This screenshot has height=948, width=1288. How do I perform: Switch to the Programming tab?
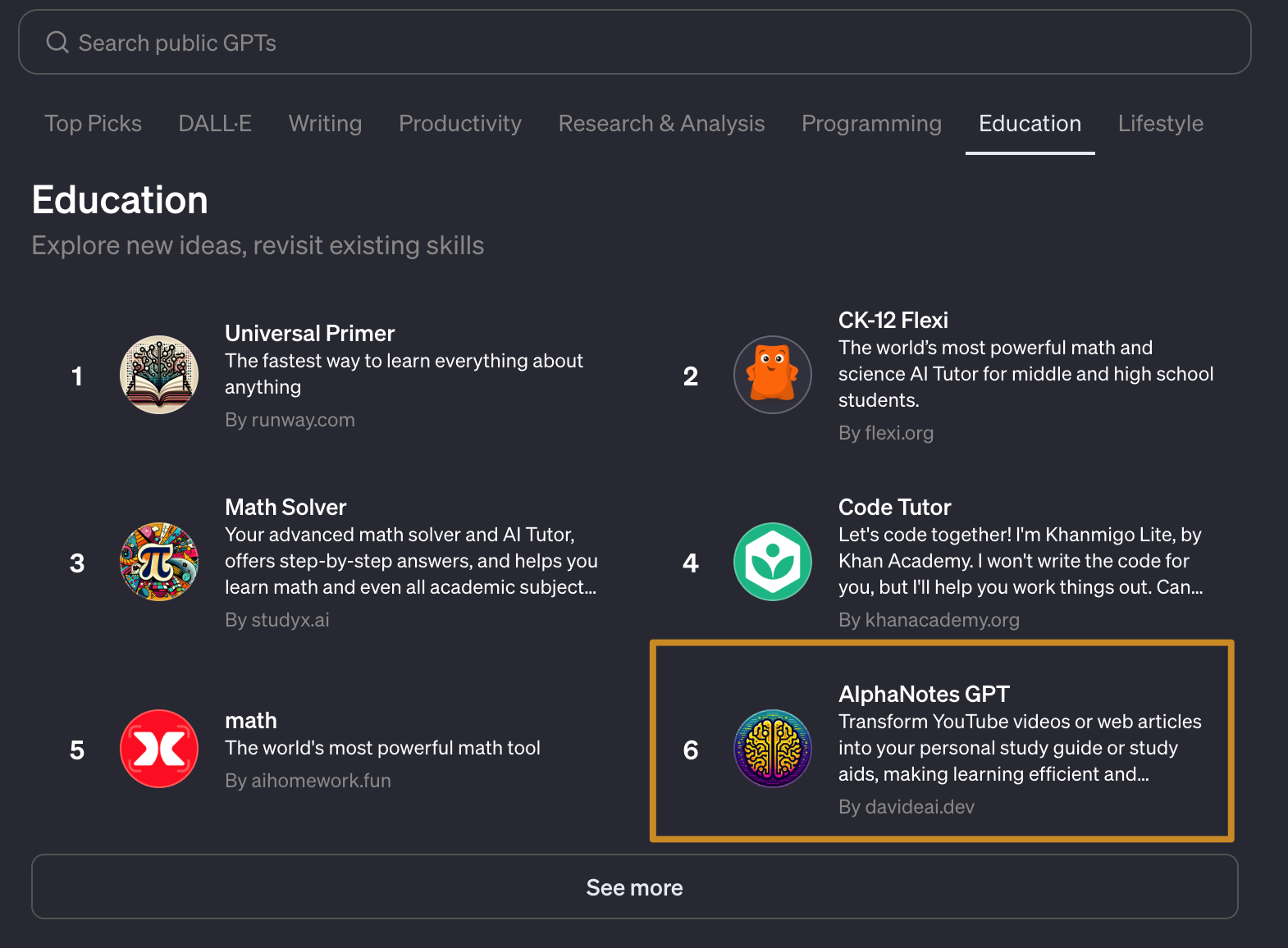[871, 123]
